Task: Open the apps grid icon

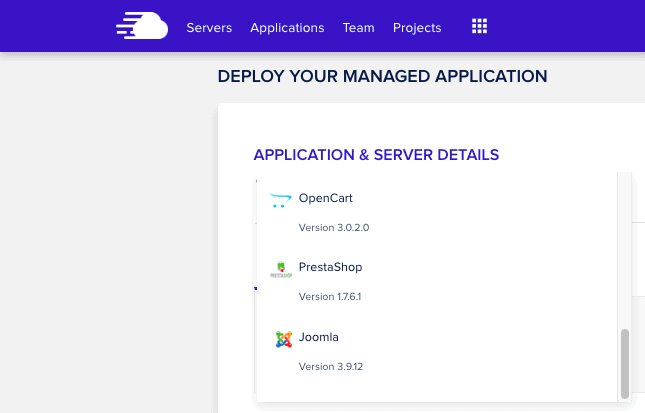Action: [479, 26]
